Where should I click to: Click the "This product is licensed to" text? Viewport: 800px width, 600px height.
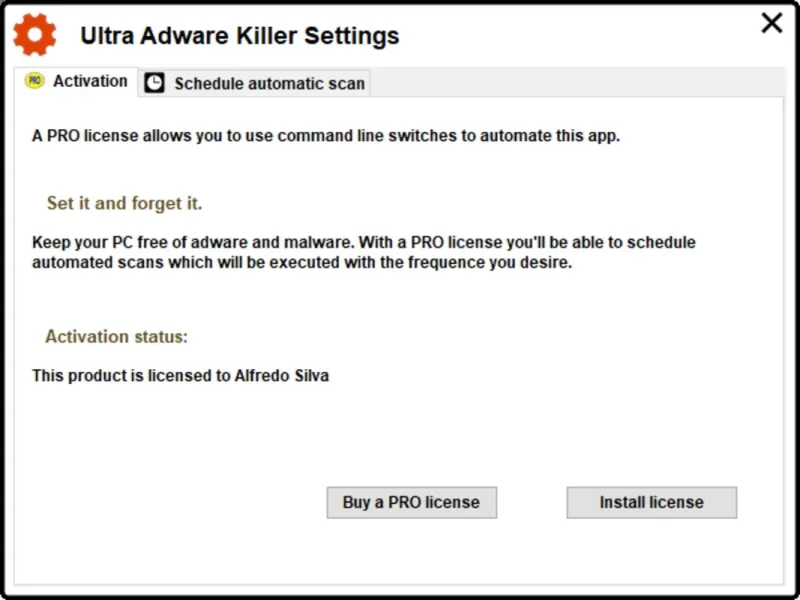(x=130, y=376)
